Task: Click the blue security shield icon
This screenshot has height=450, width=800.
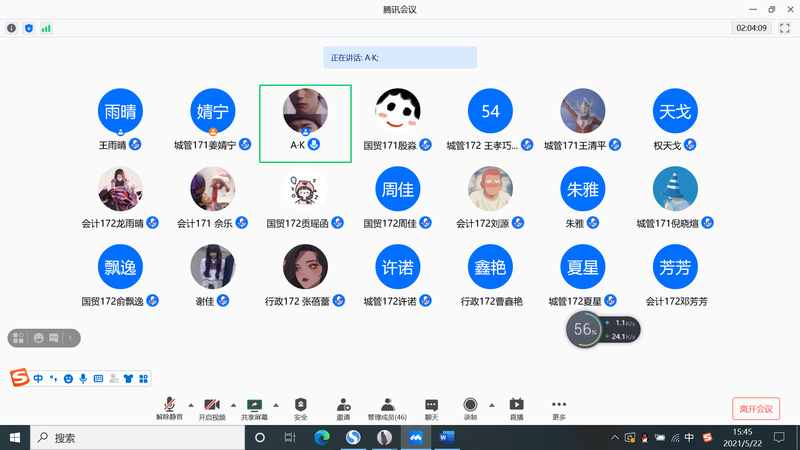Action: [29, 28]
